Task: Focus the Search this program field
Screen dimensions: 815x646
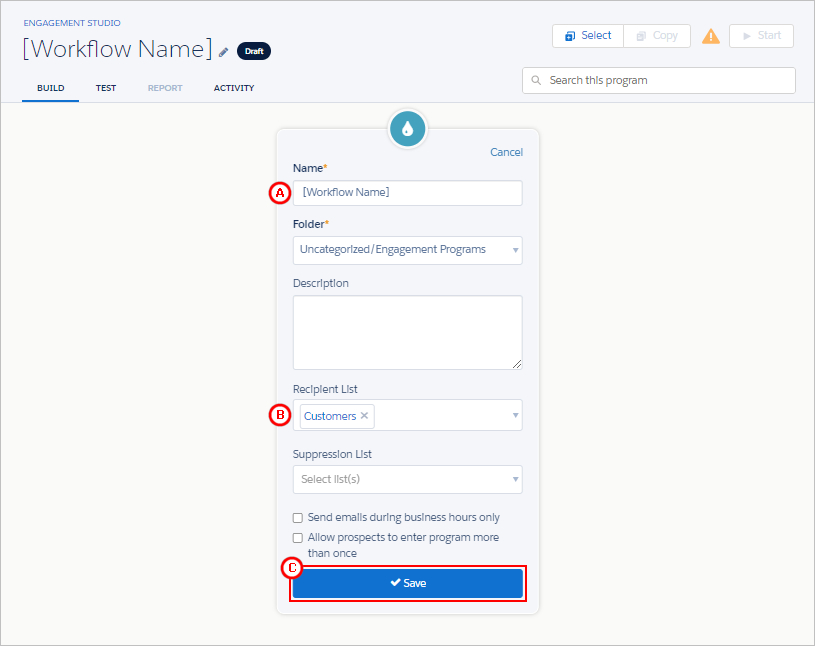Action: [659, 81]
